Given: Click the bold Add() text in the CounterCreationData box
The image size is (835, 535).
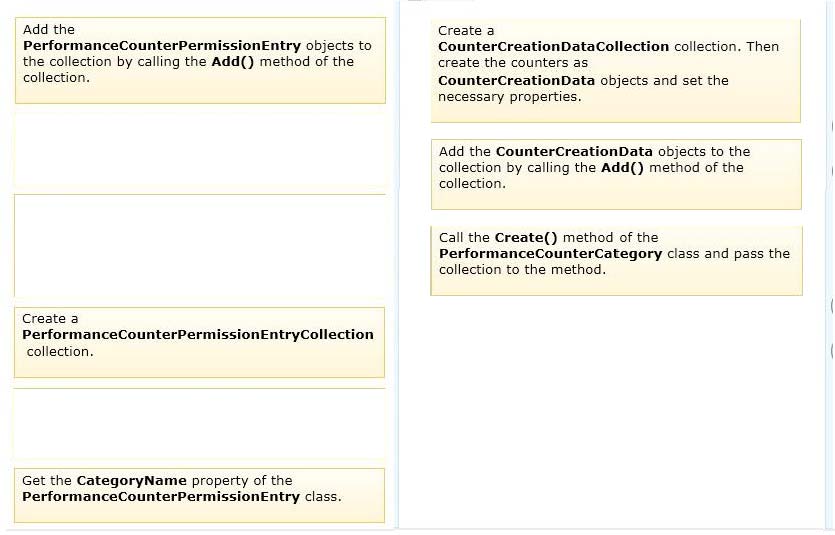Looking at the screenshot, I should tap(622, 168).
